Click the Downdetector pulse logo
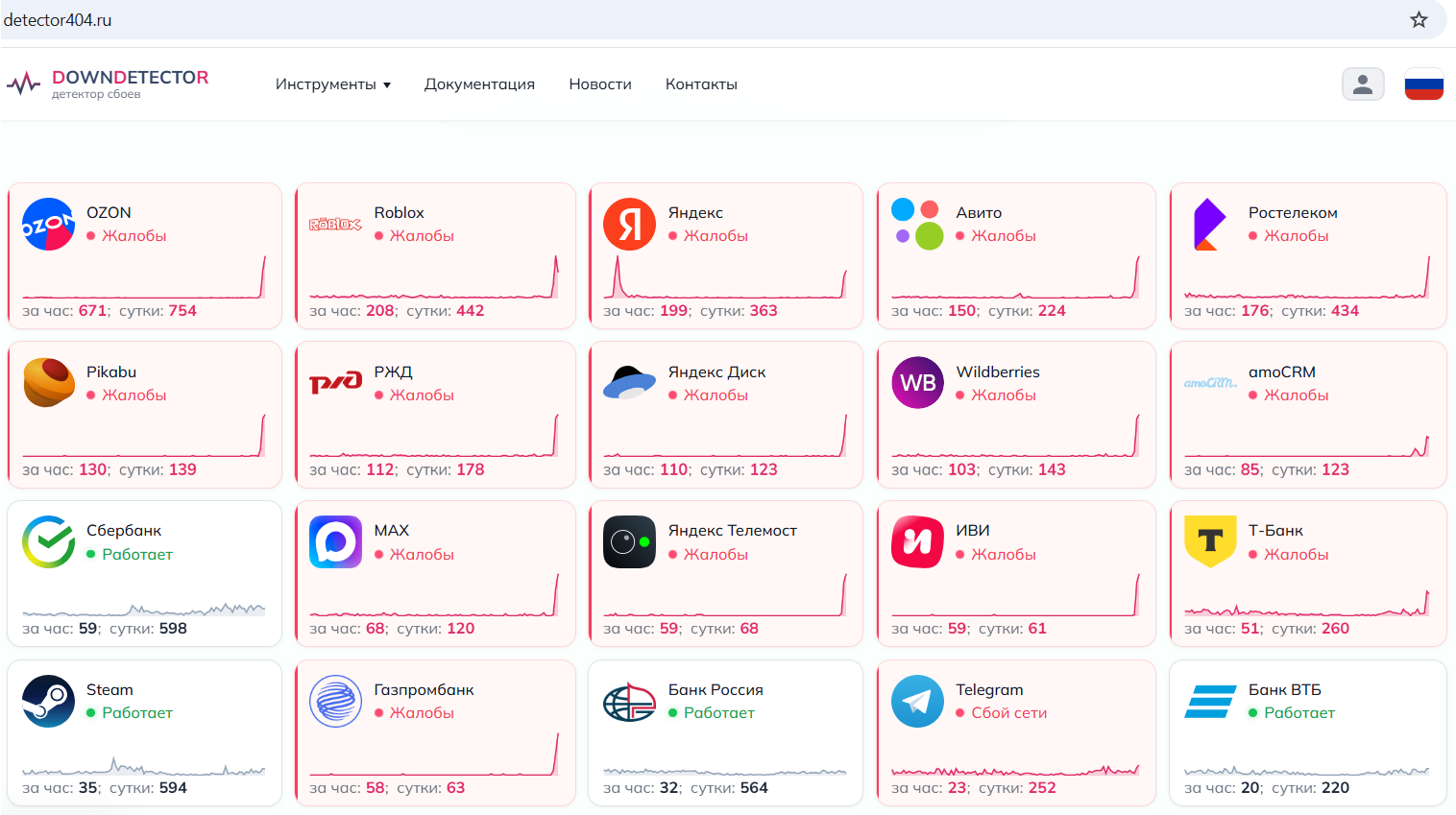 click(23, 84)
